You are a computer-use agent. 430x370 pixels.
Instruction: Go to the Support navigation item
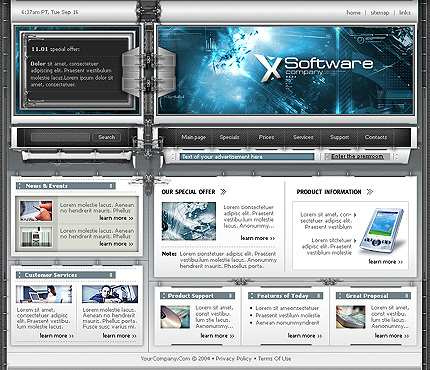(x=339, y=137)
